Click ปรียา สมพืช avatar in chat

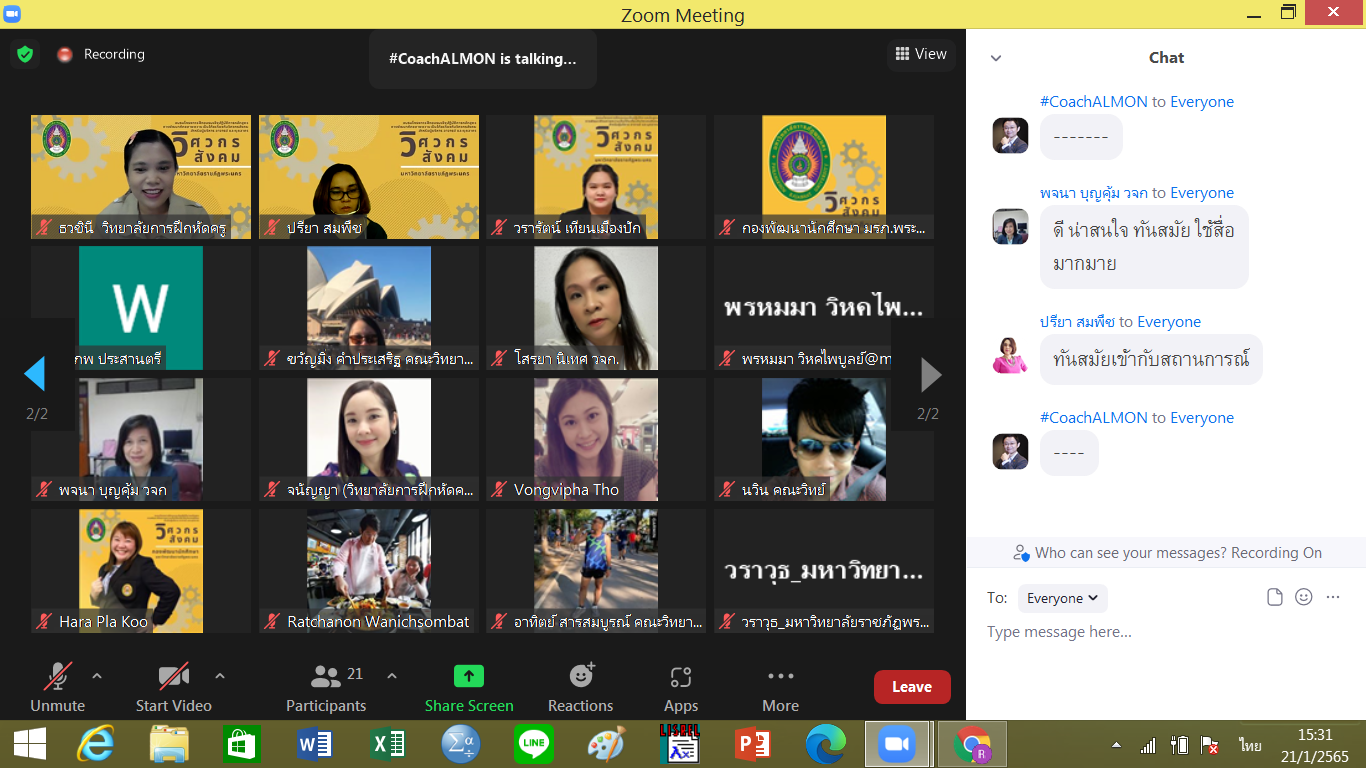[1010, 355]
